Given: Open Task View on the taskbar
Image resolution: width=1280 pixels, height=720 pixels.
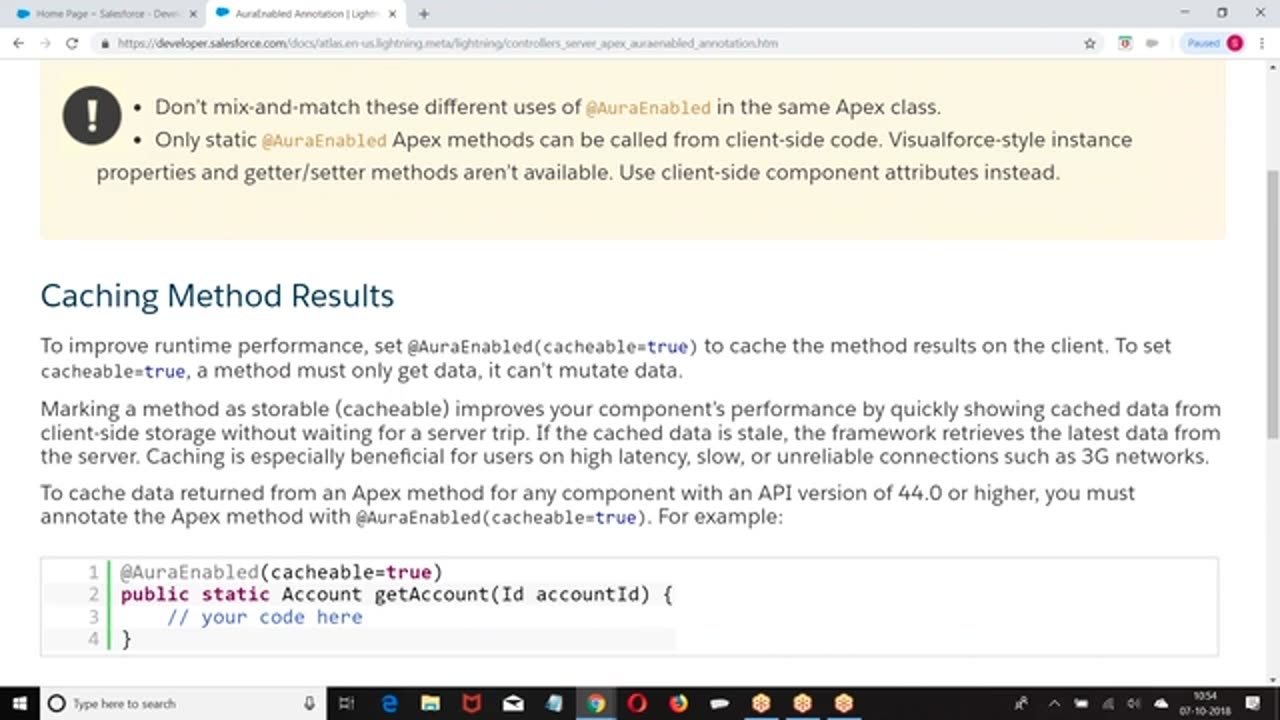Looking at the screenshot, I should (346, 703).
